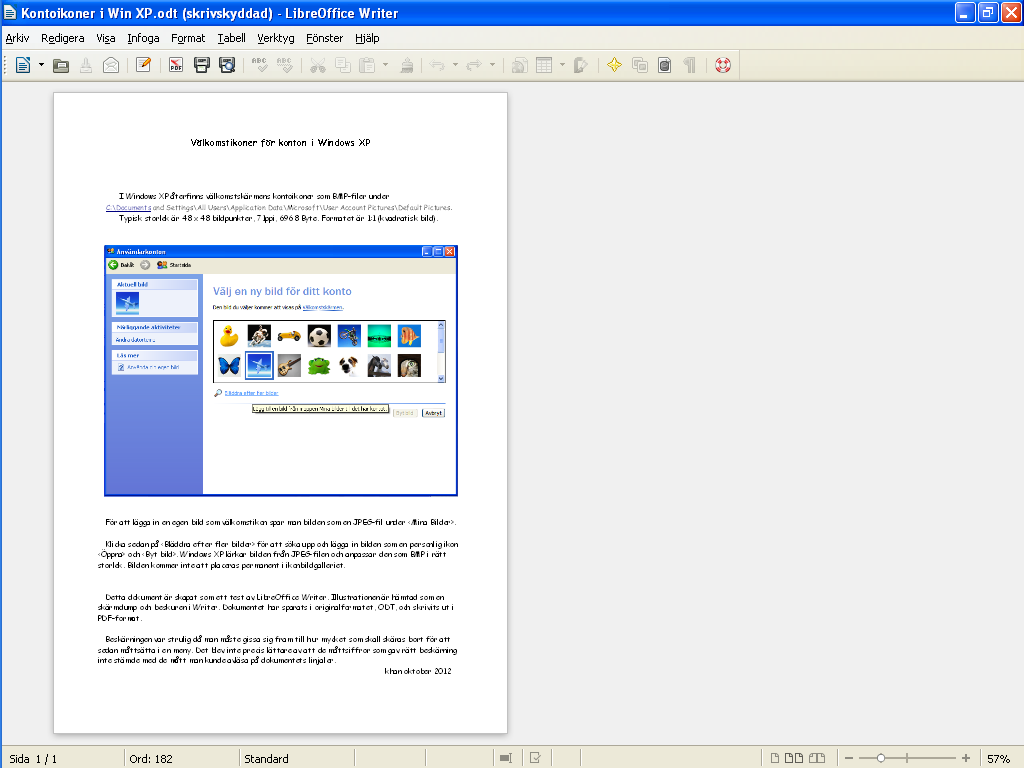1024x768 pixels.
Task: Click the embedded Windows XP screenshot image
Action: [281, 370]
